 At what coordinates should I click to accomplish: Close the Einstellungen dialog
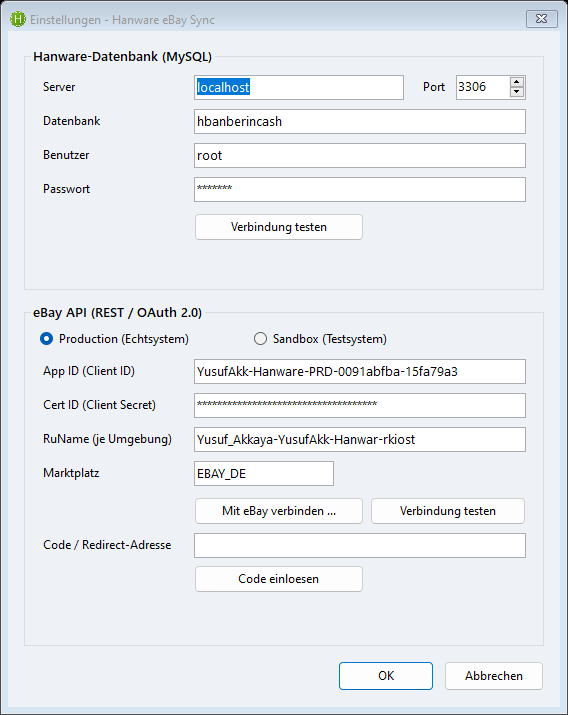[542, 19]
